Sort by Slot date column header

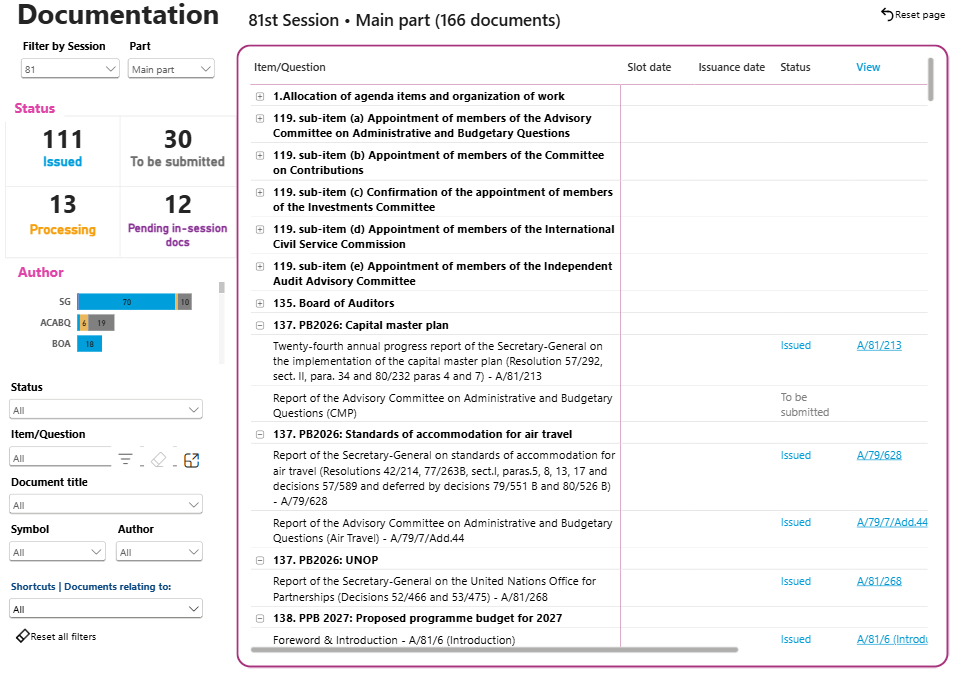[x=649, y=67]
